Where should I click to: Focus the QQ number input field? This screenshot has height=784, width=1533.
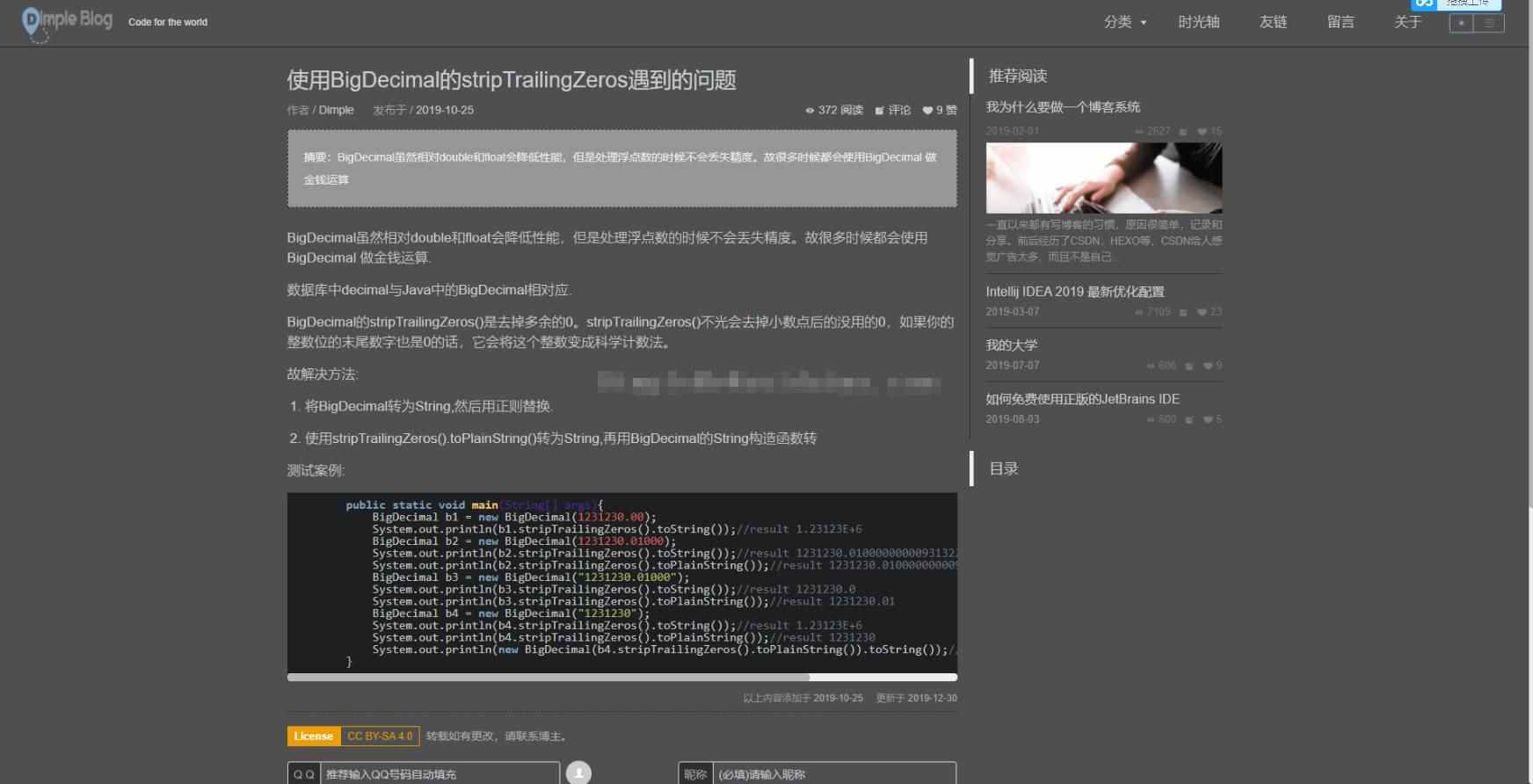coord(440,773)
